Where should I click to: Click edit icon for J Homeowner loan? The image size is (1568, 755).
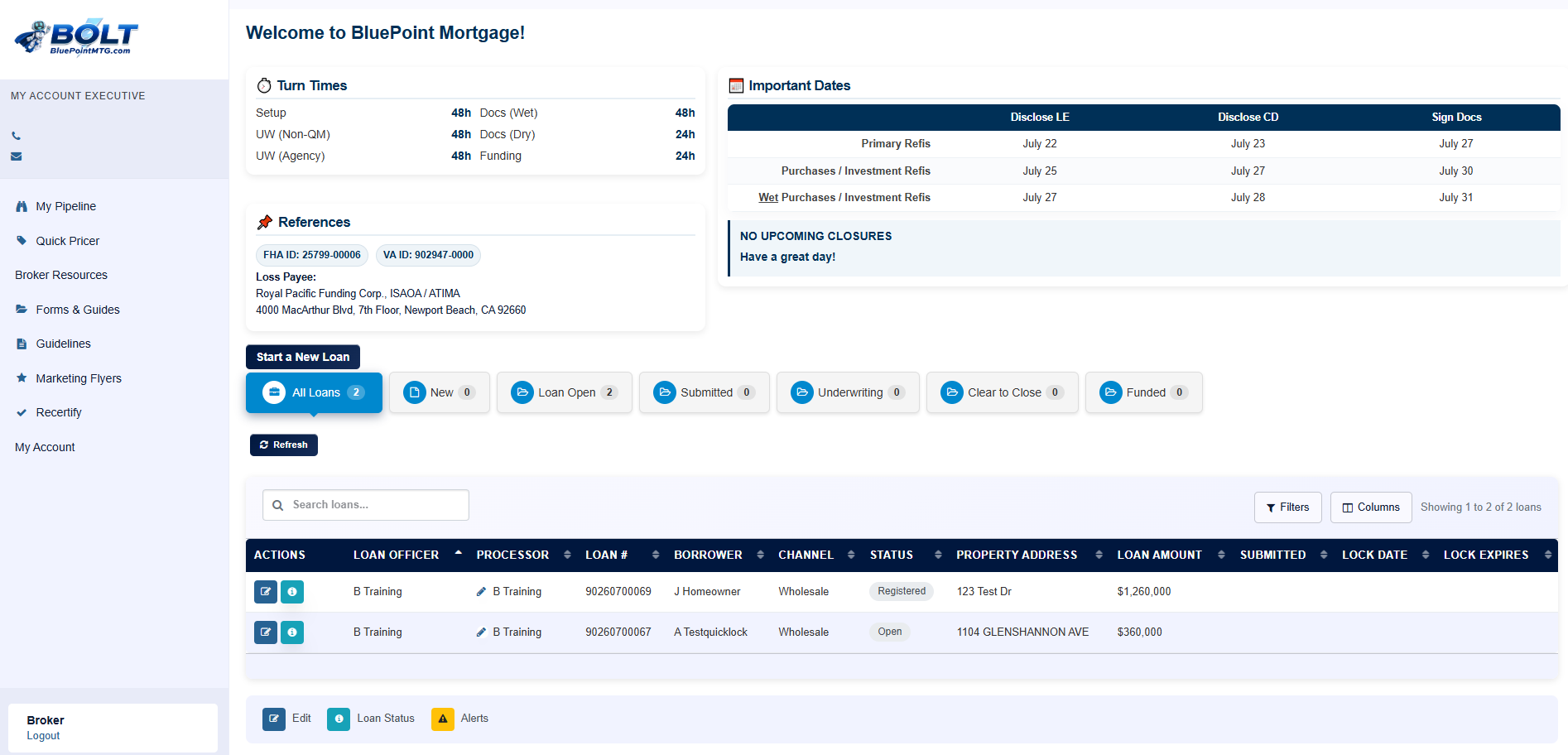pos(266,592)
